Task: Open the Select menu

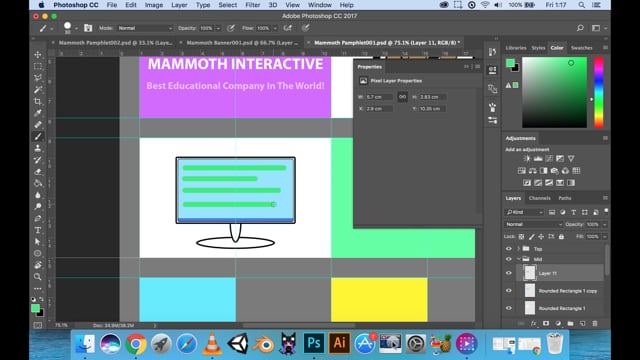Action: pos(227,5)
